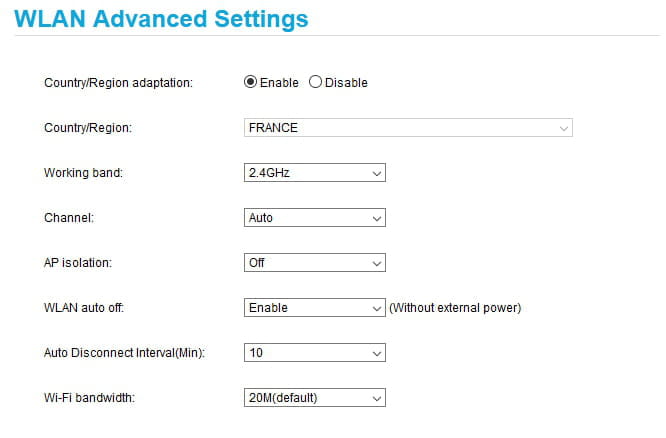Expand the WLAN auto off dropdown

click(315, 308)
